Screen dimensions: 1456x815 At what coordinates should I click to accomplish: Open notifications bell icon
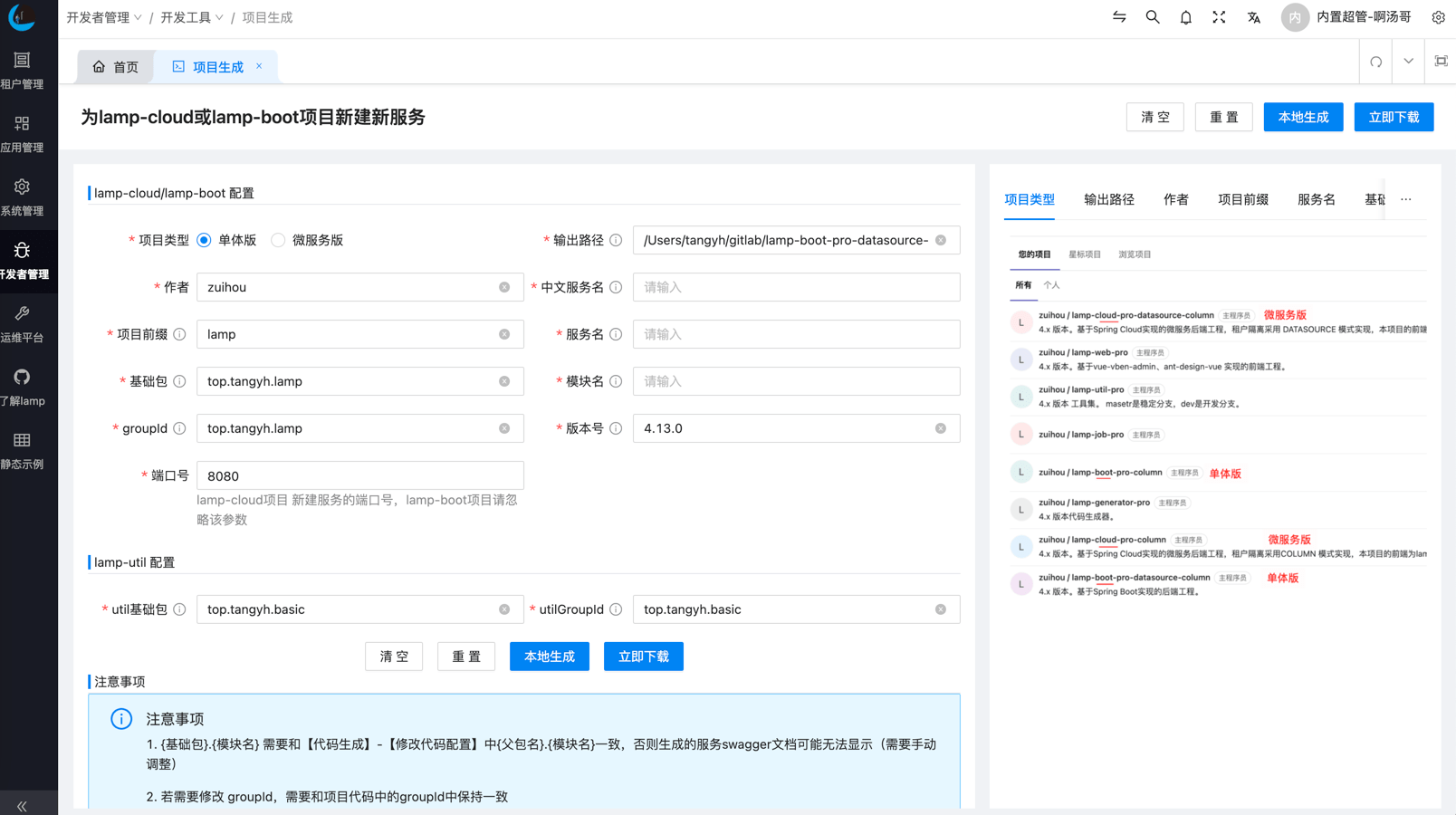click(x=1186, y=17)
